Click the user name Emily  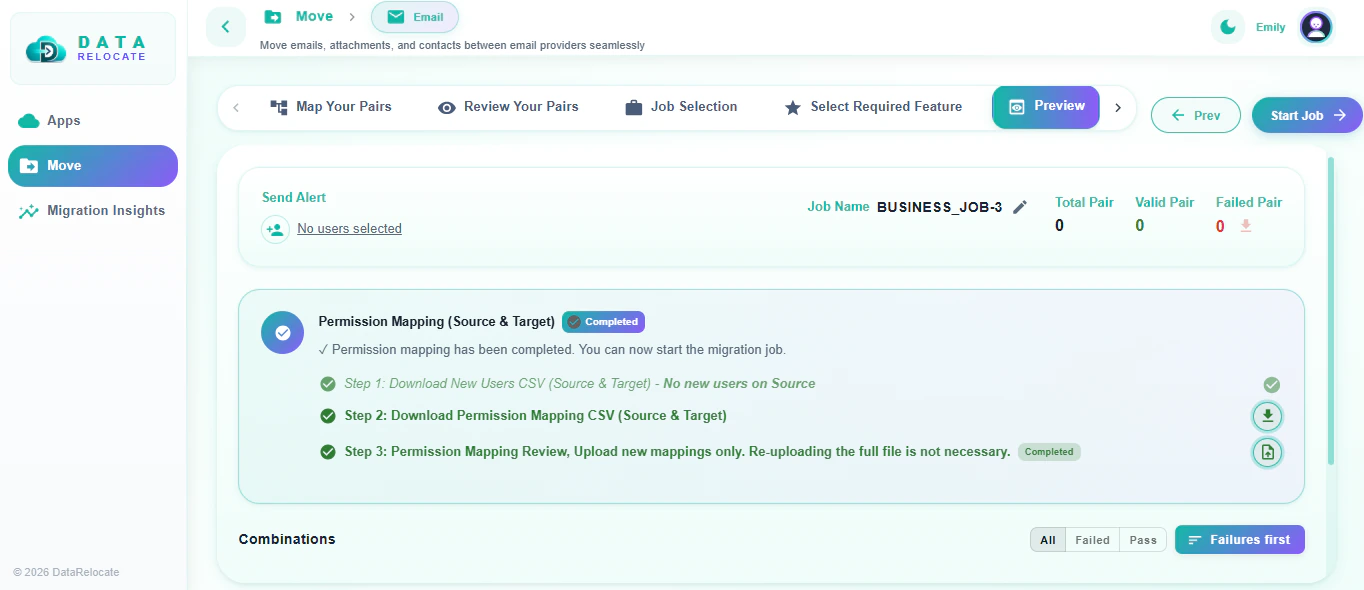click(1271, 27)
